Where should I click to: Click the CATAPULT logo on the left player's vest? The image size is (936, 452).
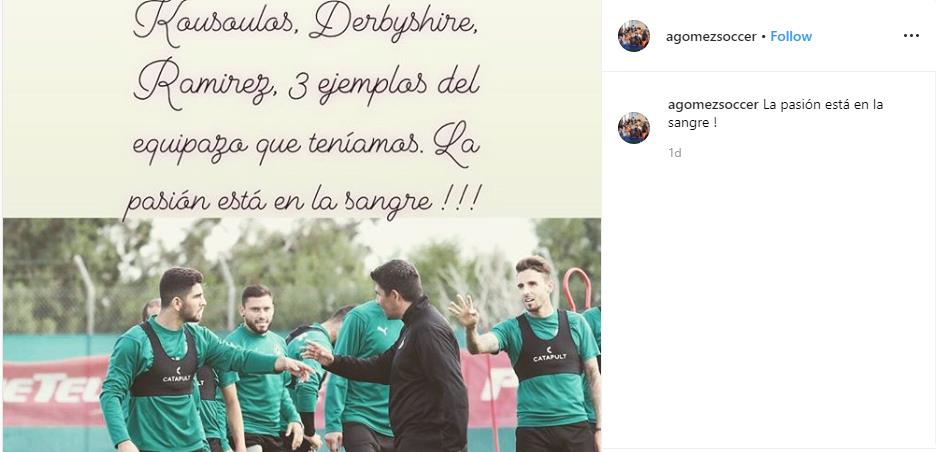[x=177, y=375]
